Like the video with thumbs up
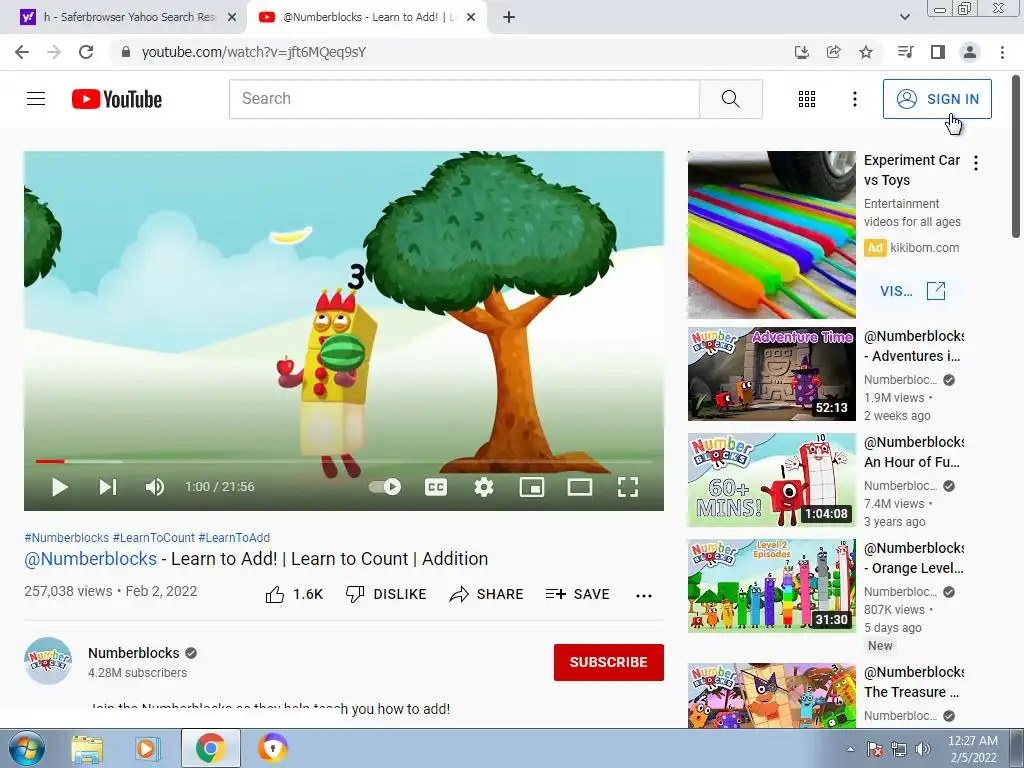1024x768 pixels. coord(294,594)
